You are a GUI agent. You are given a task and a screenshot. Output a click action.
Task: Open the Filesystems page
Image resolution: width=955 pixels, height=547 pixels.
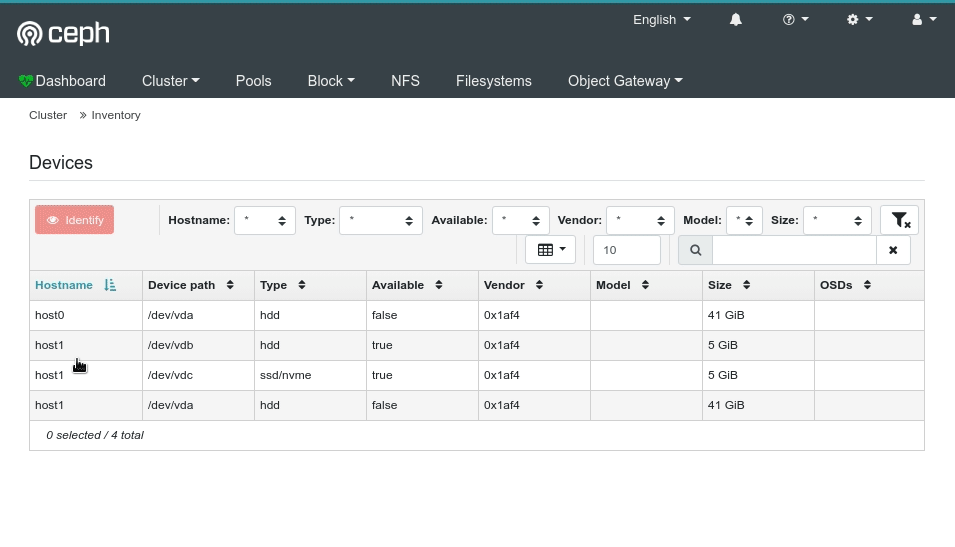tap(493, 81)
